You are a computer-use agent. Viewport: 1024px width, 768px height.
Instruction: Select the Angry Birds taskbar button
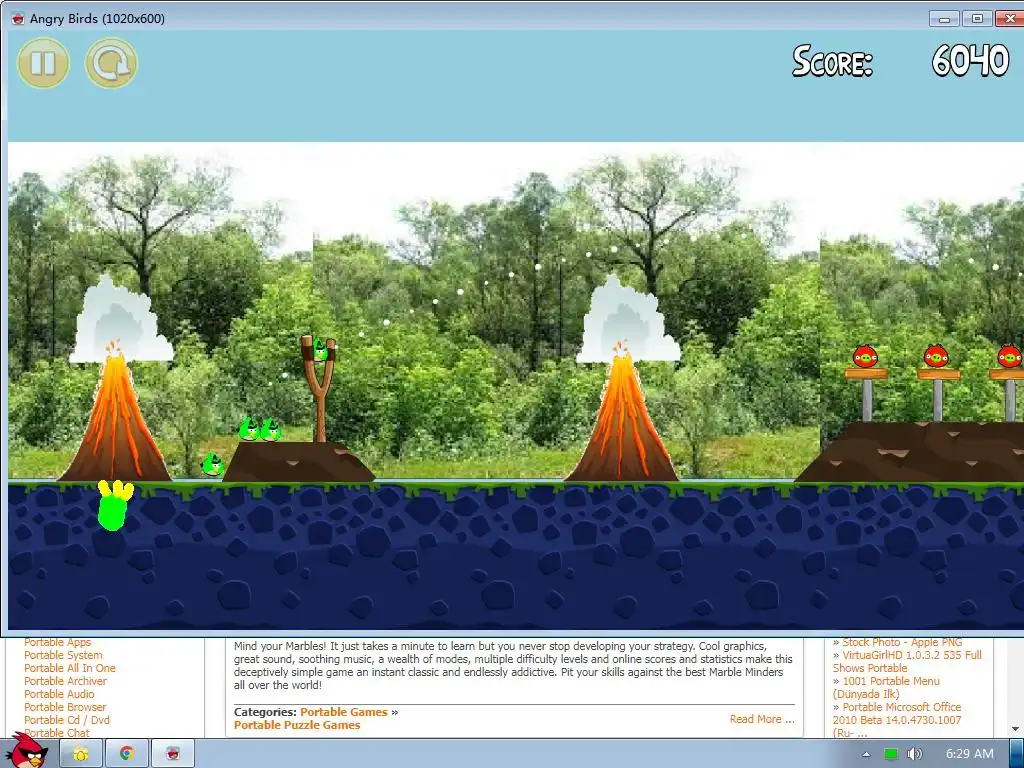point(173,754)
